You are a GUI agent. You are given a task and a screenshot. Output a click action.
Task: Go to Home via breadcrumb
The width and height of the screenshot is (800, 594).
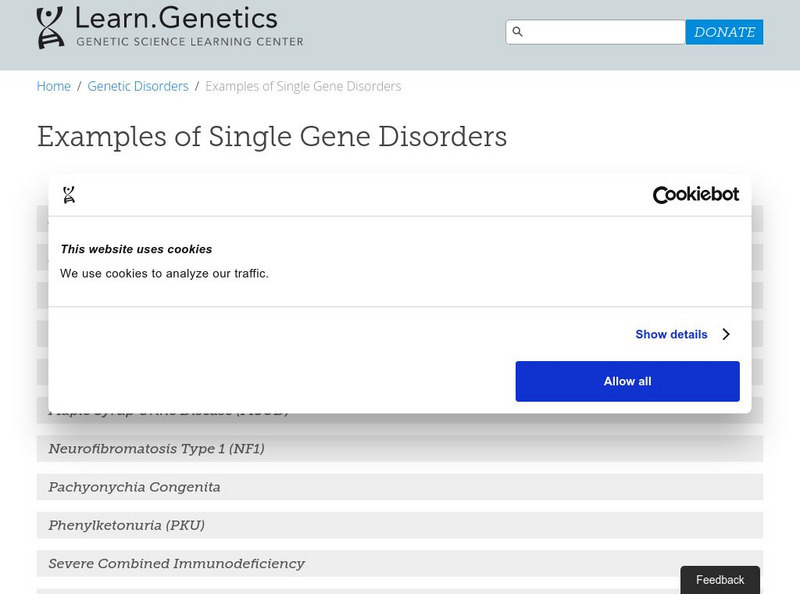point(54,86)
